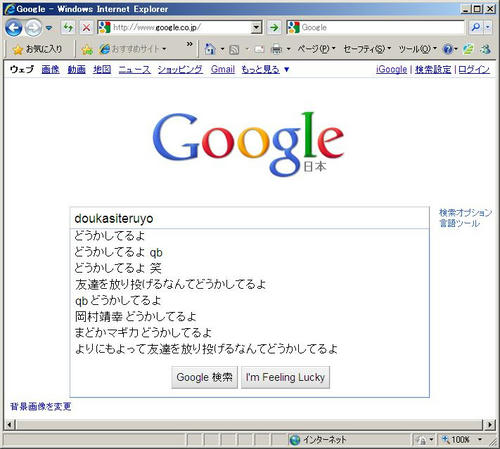Click the Forward navigation arrow
This screenshot has height=449, width=500.
point(33,28)
